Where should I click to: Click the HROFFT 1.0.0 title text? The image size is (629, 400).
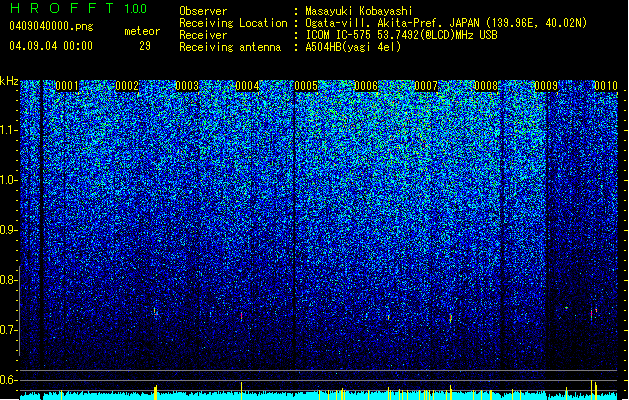point(79,8)
